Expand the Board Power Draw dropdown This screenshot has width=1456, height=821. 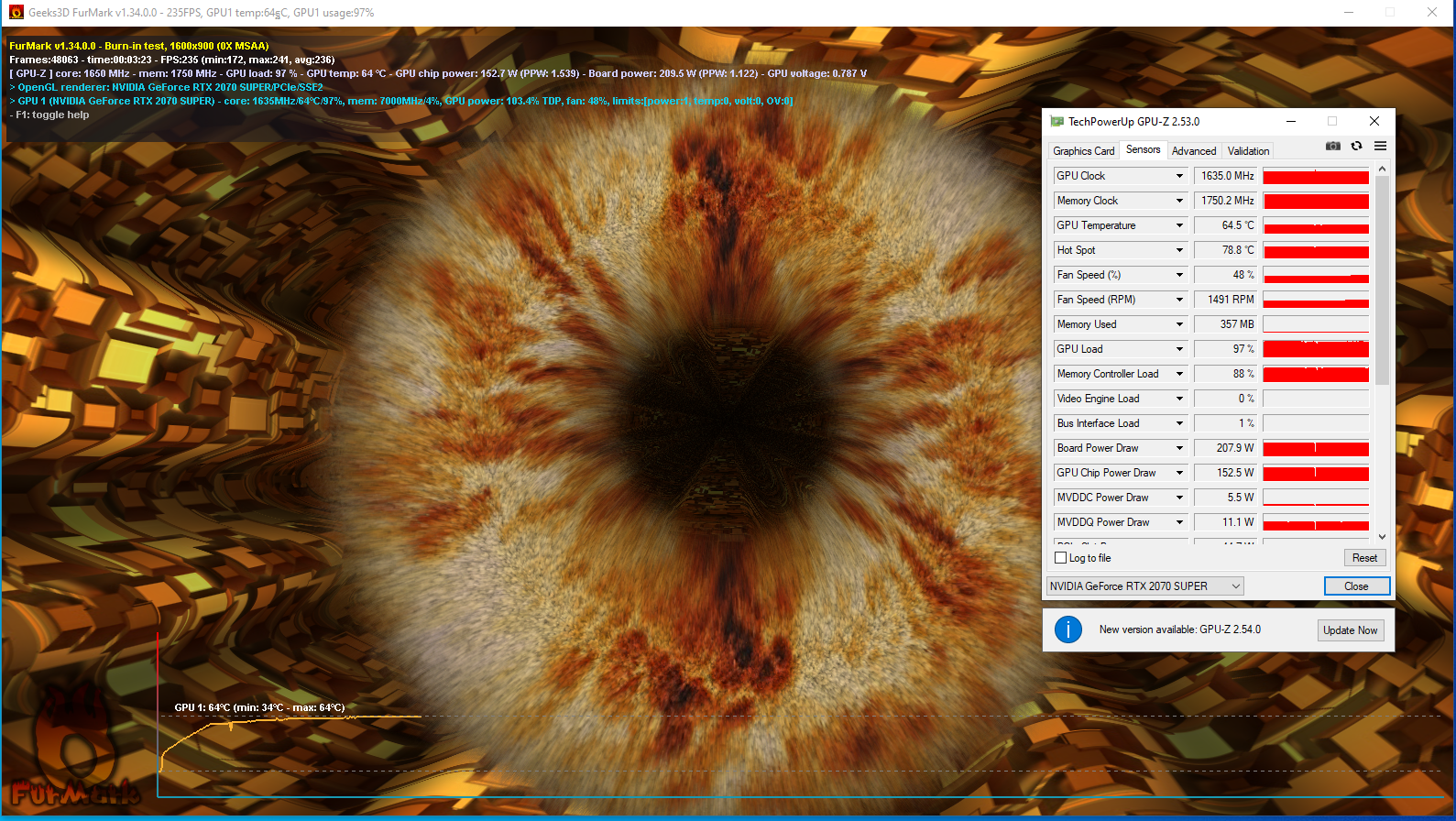tap(1179, 448)
